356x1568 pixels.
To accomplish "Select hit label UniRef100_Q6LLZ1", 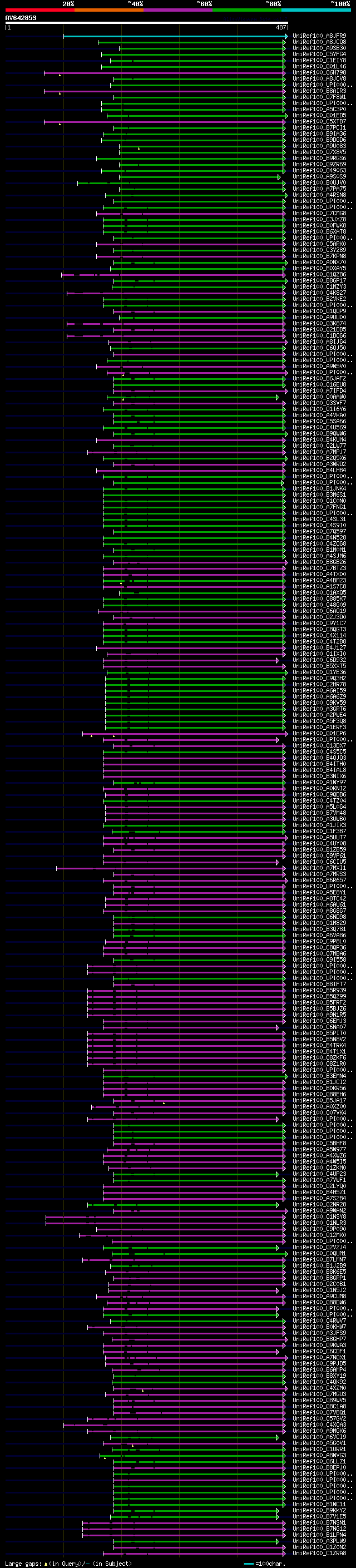I will tap(319, 1461).
